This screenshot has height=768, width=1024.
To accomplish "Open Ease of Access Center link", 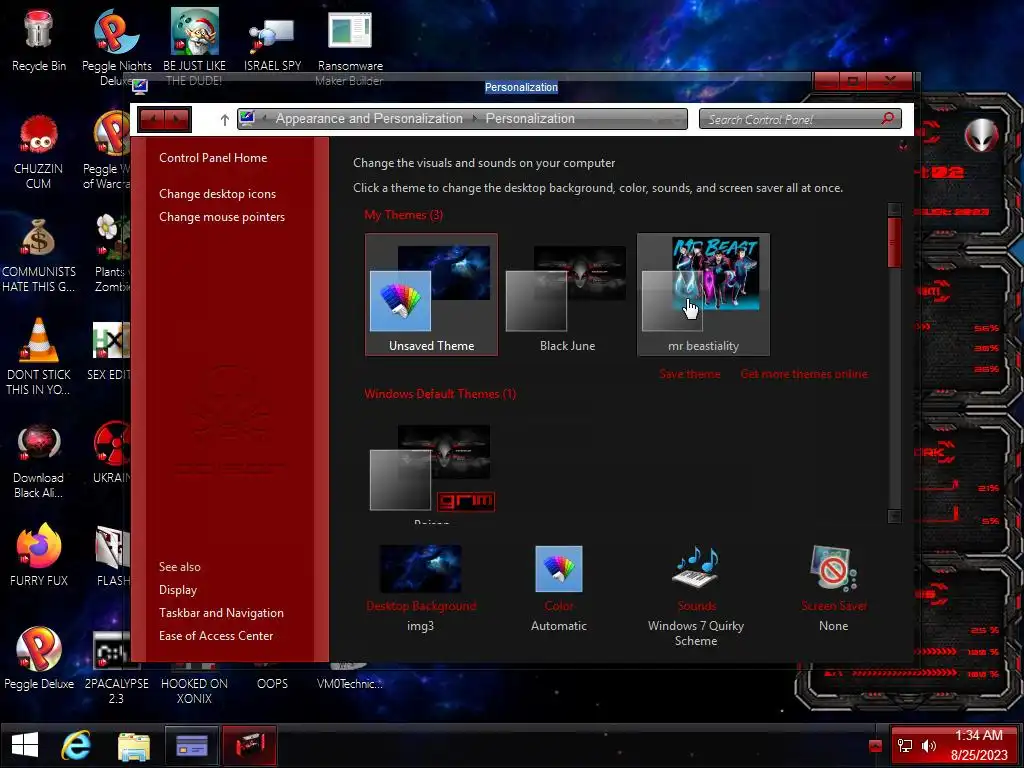I will coord(216,635).
